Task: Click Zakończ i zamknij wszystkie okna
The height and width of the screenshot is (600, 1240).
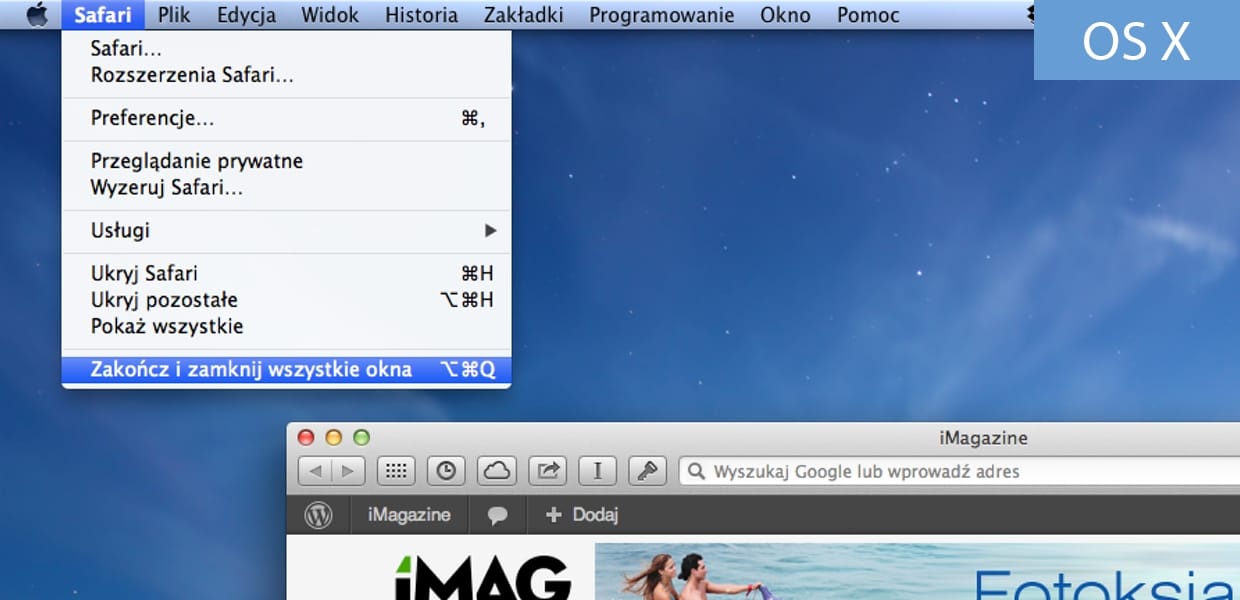Action: point(286,369)
